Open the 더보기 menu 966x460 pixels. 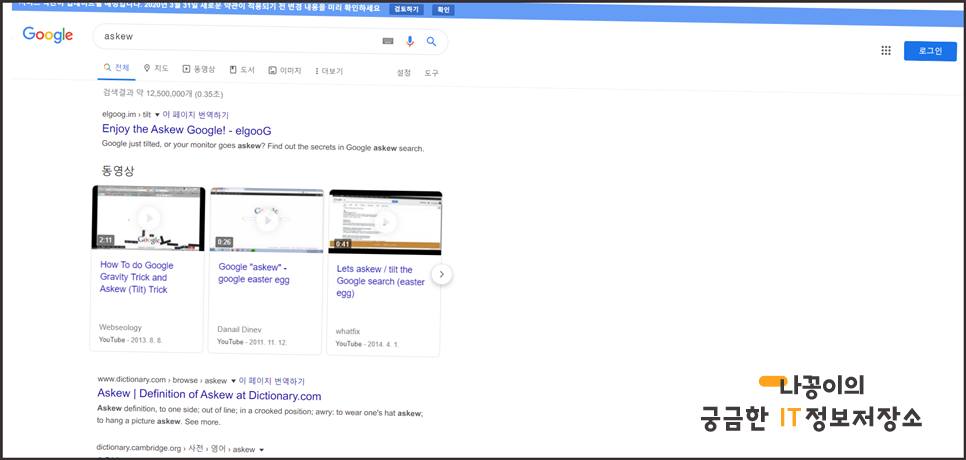click(x=329, y=71)
